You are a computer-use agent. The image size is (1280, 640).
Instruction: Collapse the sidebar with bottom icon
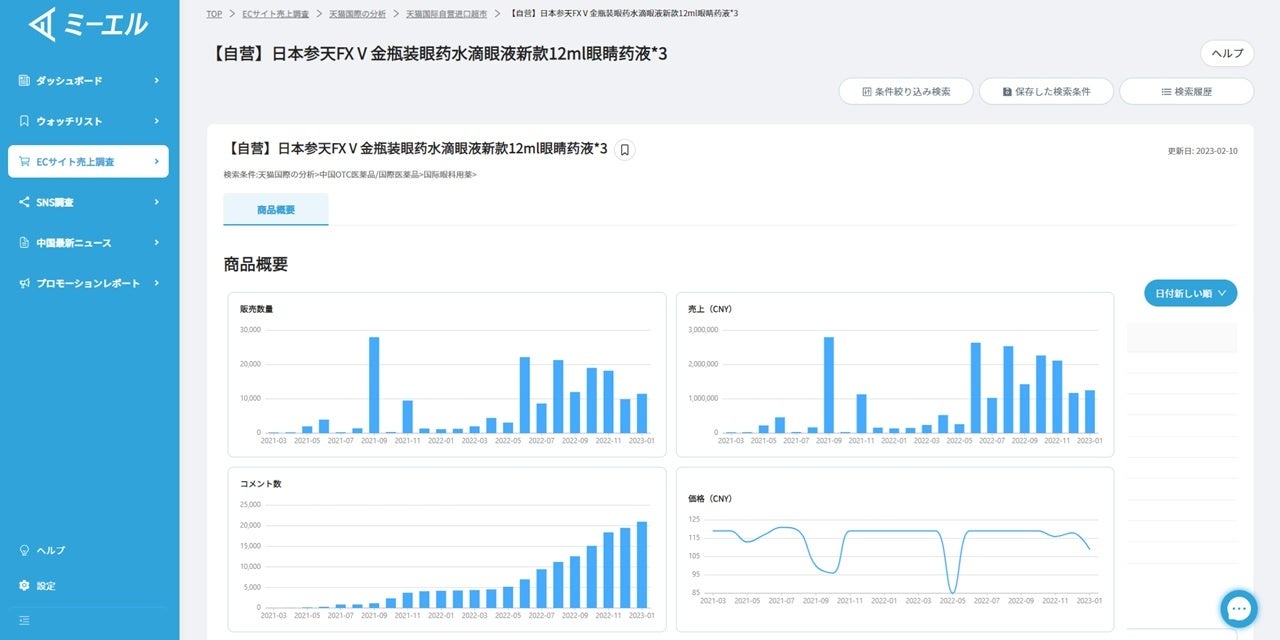pos(24,620)
